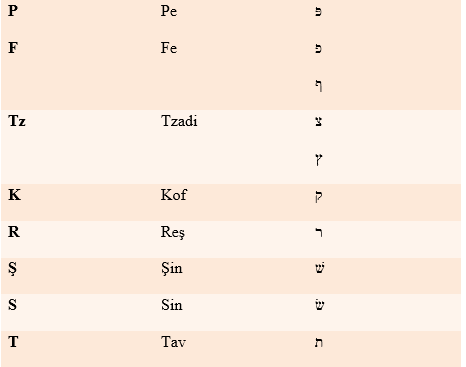The width and height of the screenshot is (466, 367).
Task: Click the Tzadi Hebrew letter
Action: click(x=318, y=122)
